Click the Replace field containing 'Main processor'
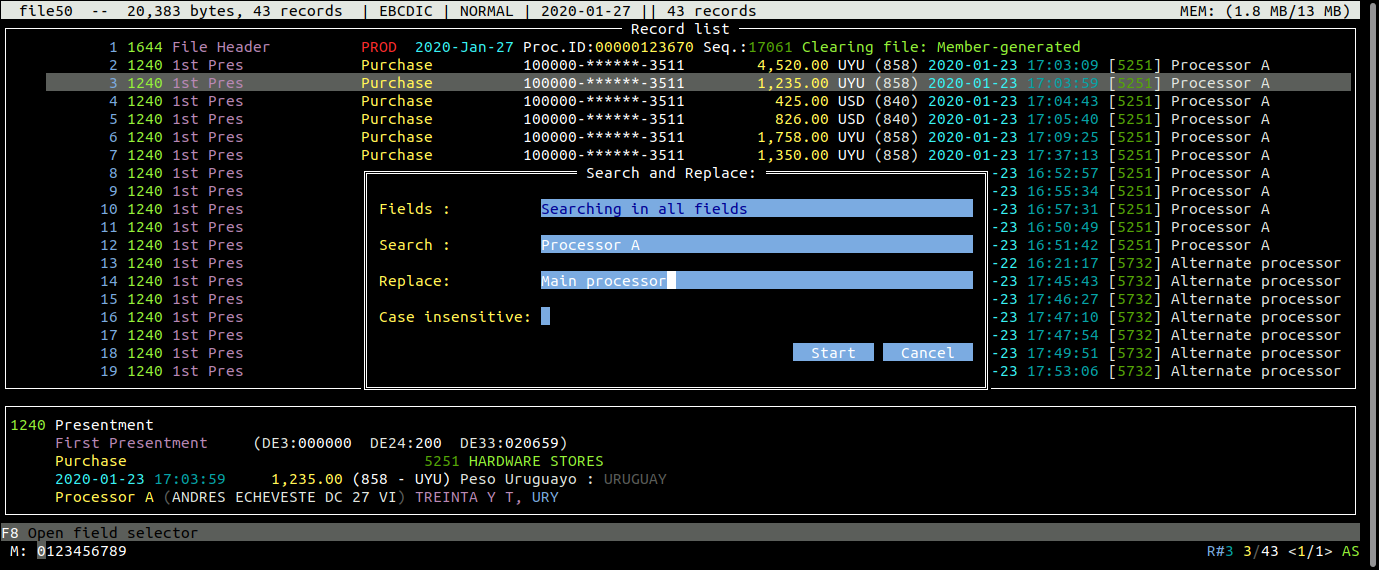The height and width of the screenshot is (570, 1379). tap(756, 281)
